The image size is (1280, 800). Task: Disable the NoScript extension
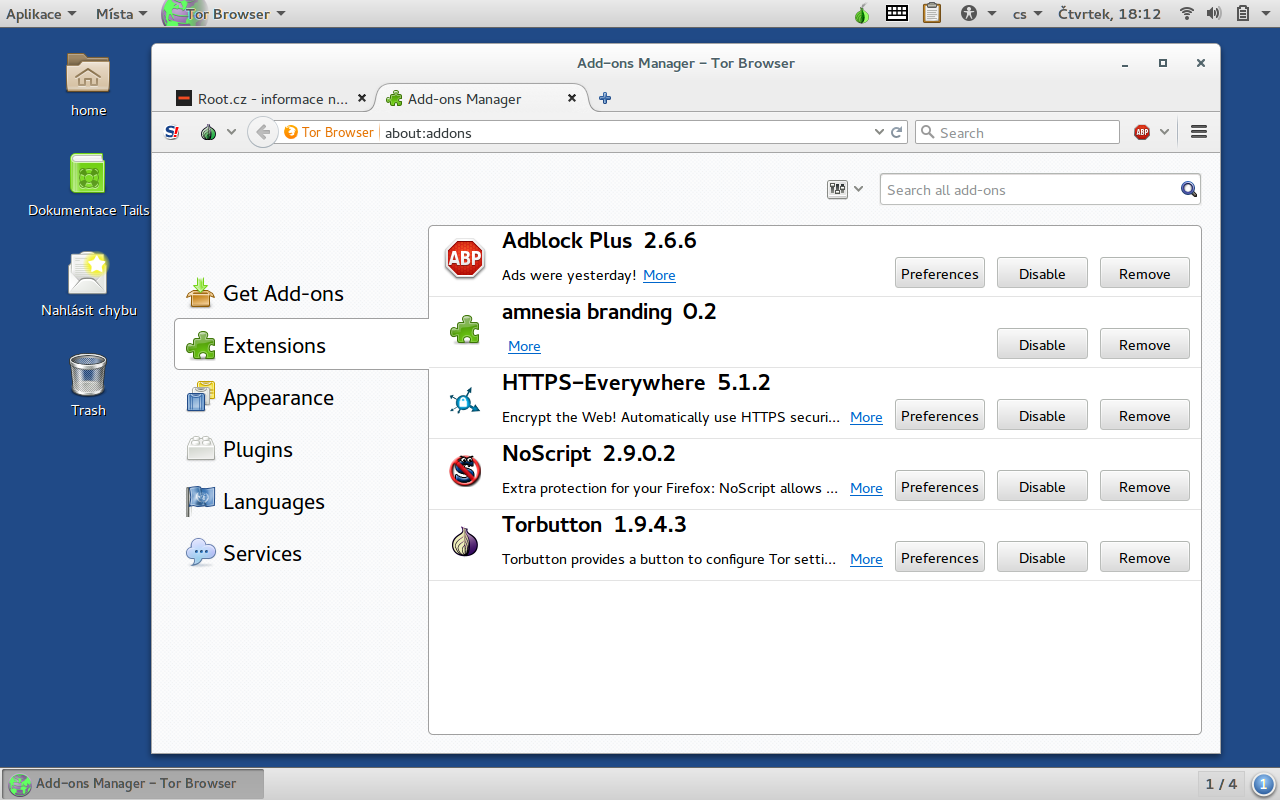[x=1041, y=487]
